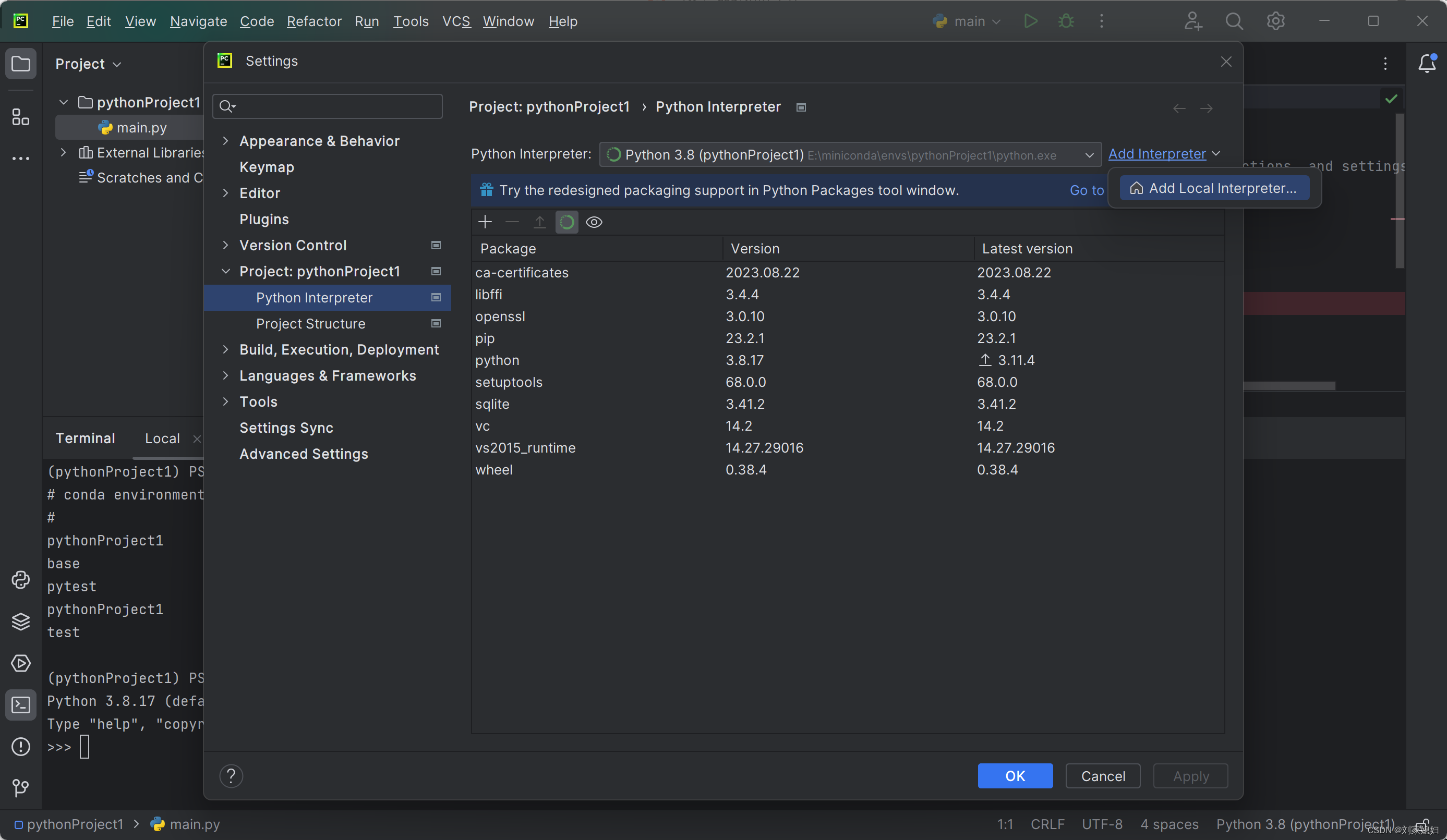The image size is (1447, 840).
Task: Open Git version control sidebar icon
Action: point(21,787)
